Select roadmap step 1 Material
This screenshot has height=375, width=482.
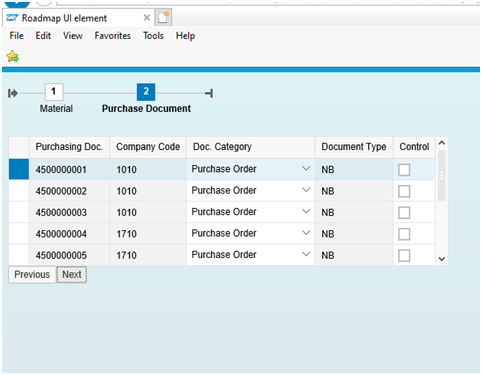click(54, 92)
